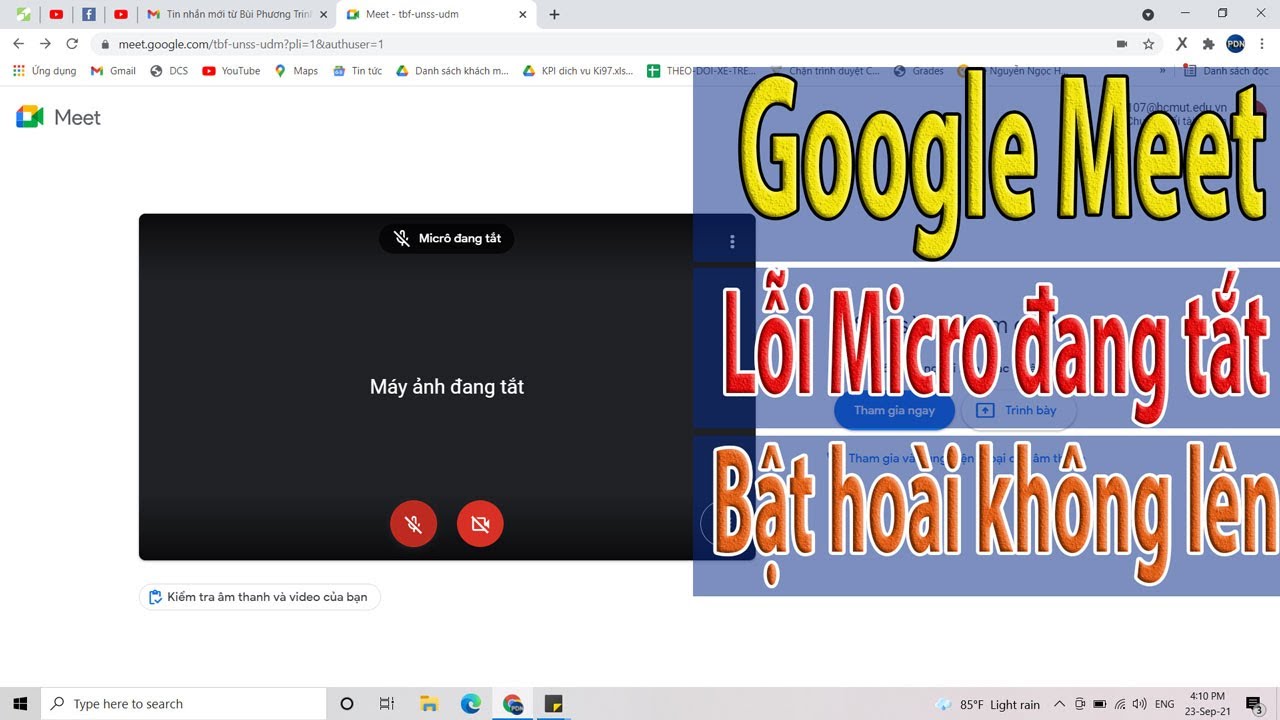Open the DCS bookmark
The height and width of the screenshot is (720, 1280).
coord(169,71)
